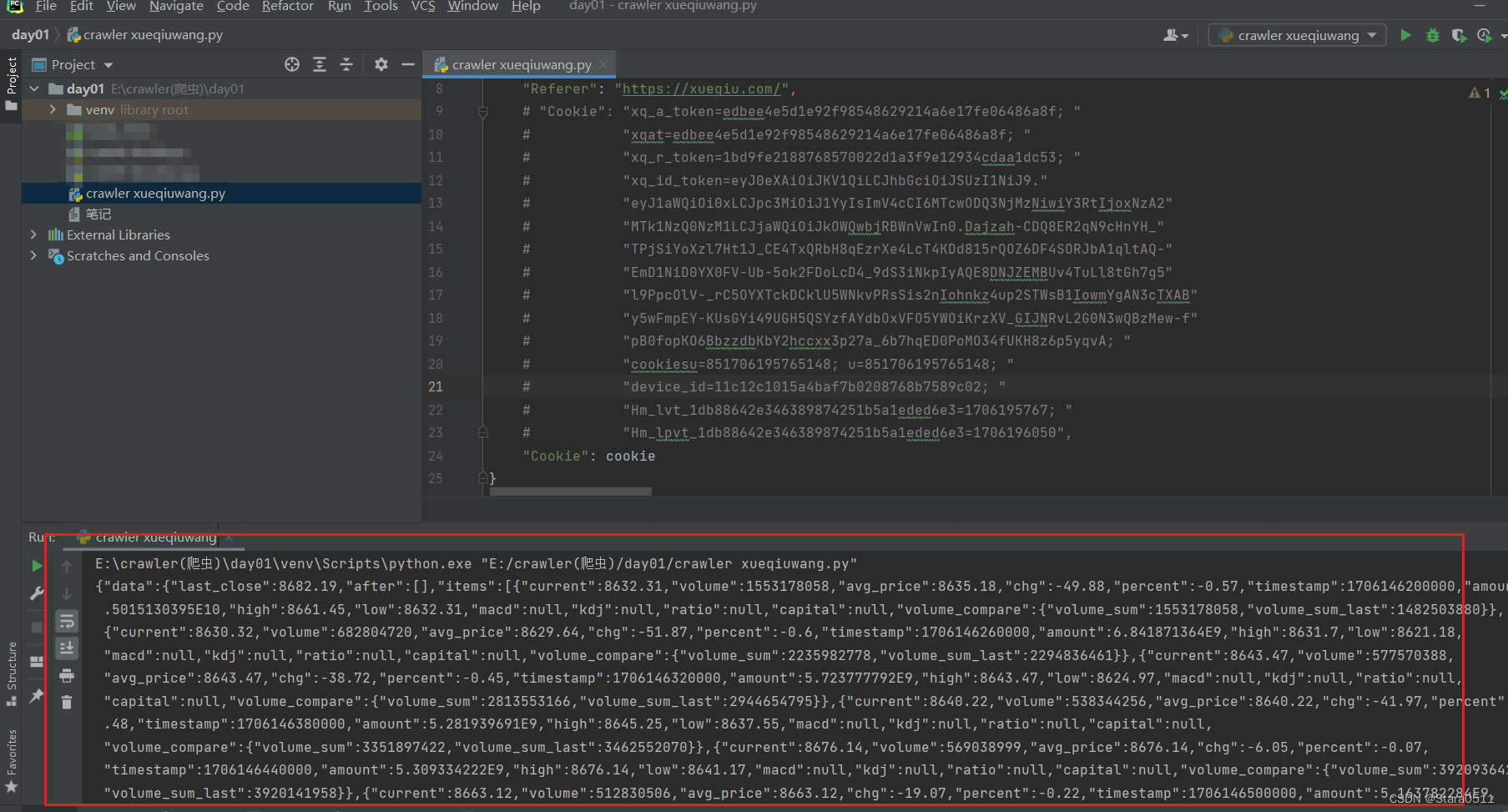Open the Navigate menu
This screenshot has width=1508, height=812.
click(176, 6)
